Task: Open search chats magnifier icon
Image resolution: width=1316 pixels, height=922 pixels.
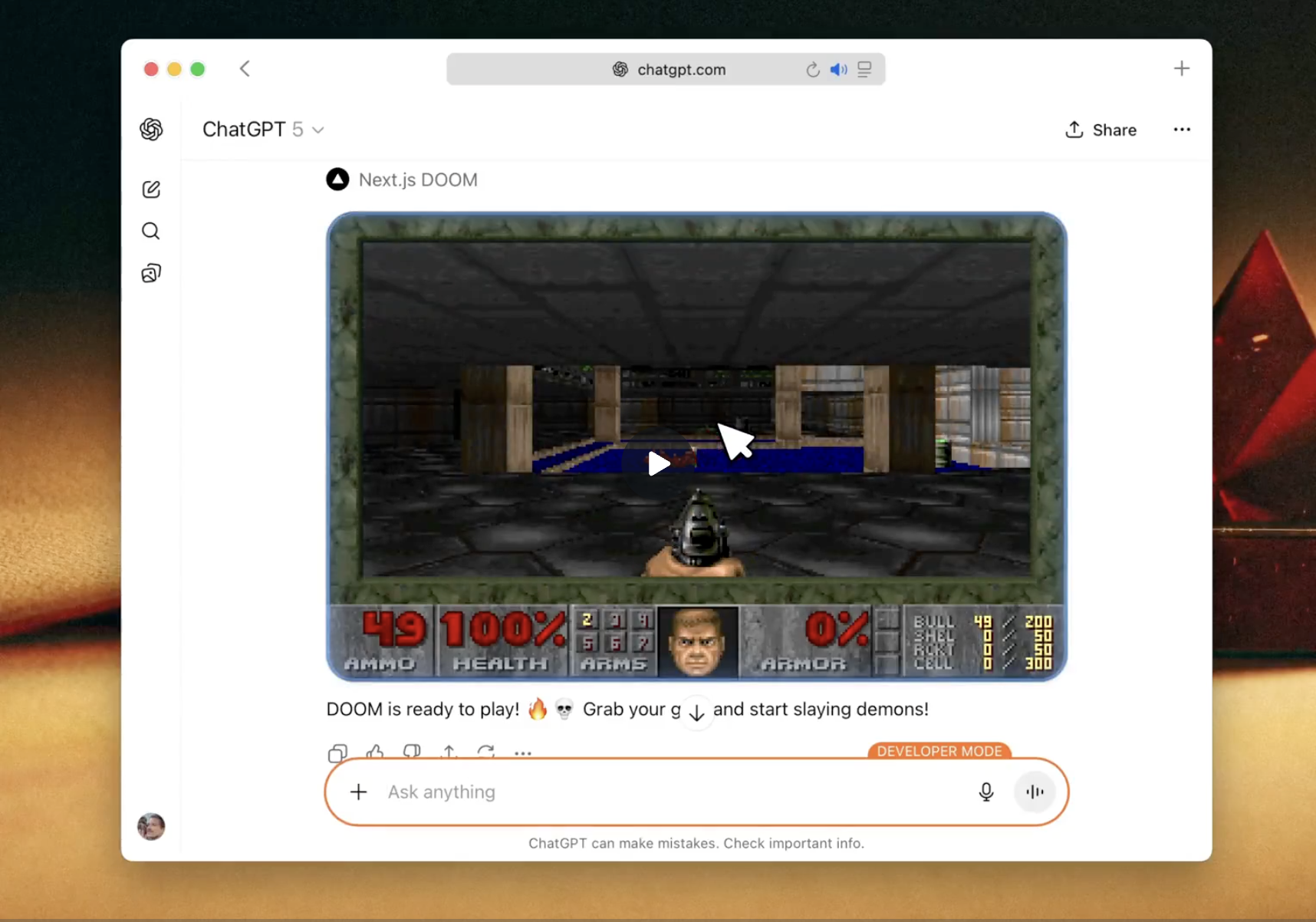Action: coord(151,231)
